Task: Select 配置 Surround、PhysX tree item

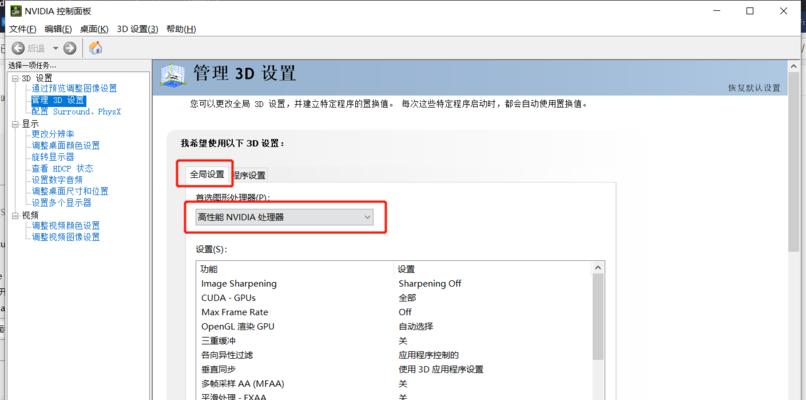Action: 76,112
